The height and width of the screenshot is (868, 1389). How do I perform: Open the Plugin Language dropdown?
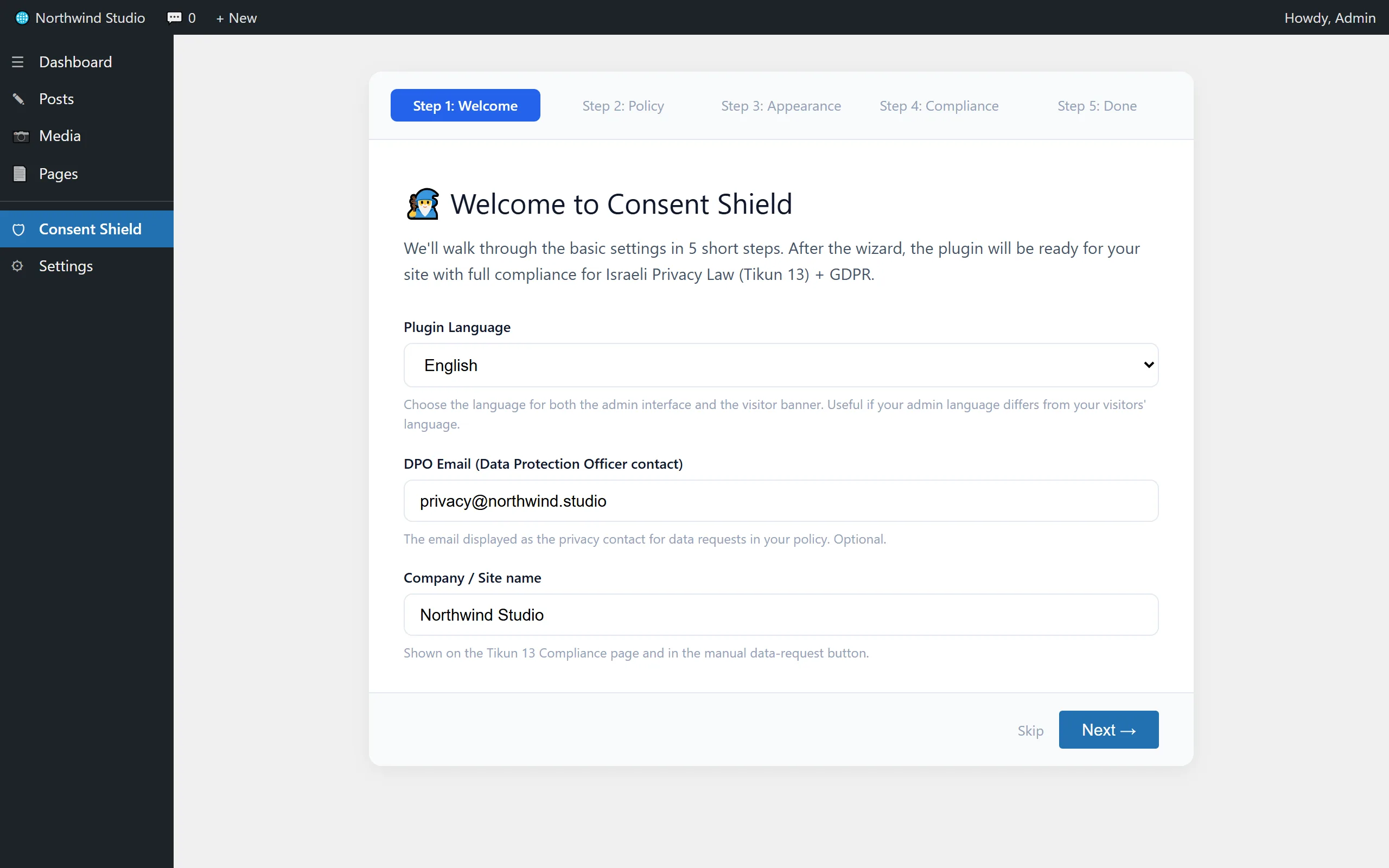[781, 365]
